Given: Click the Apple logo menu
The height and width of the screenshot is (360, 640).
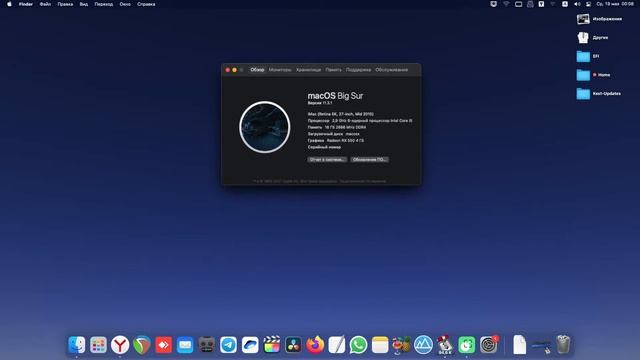Looking at the screenshot, I should tap(9, 4).
